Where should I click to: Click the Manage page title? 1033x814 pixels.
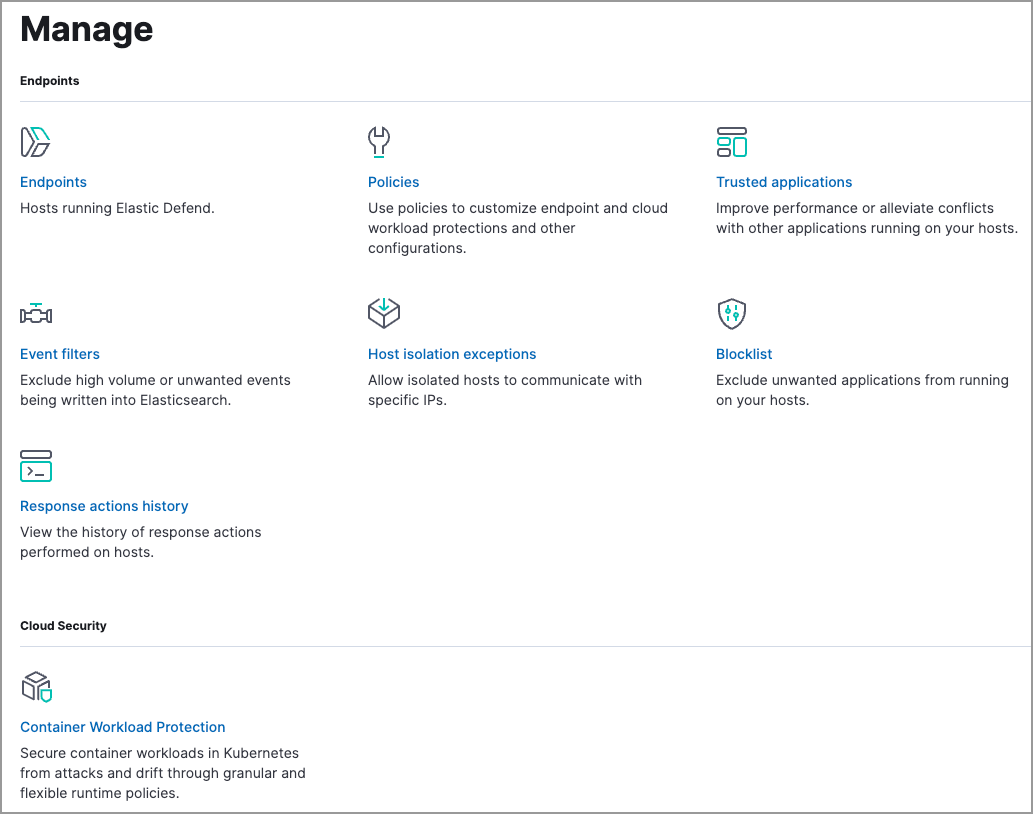click(x=86, y=30)
